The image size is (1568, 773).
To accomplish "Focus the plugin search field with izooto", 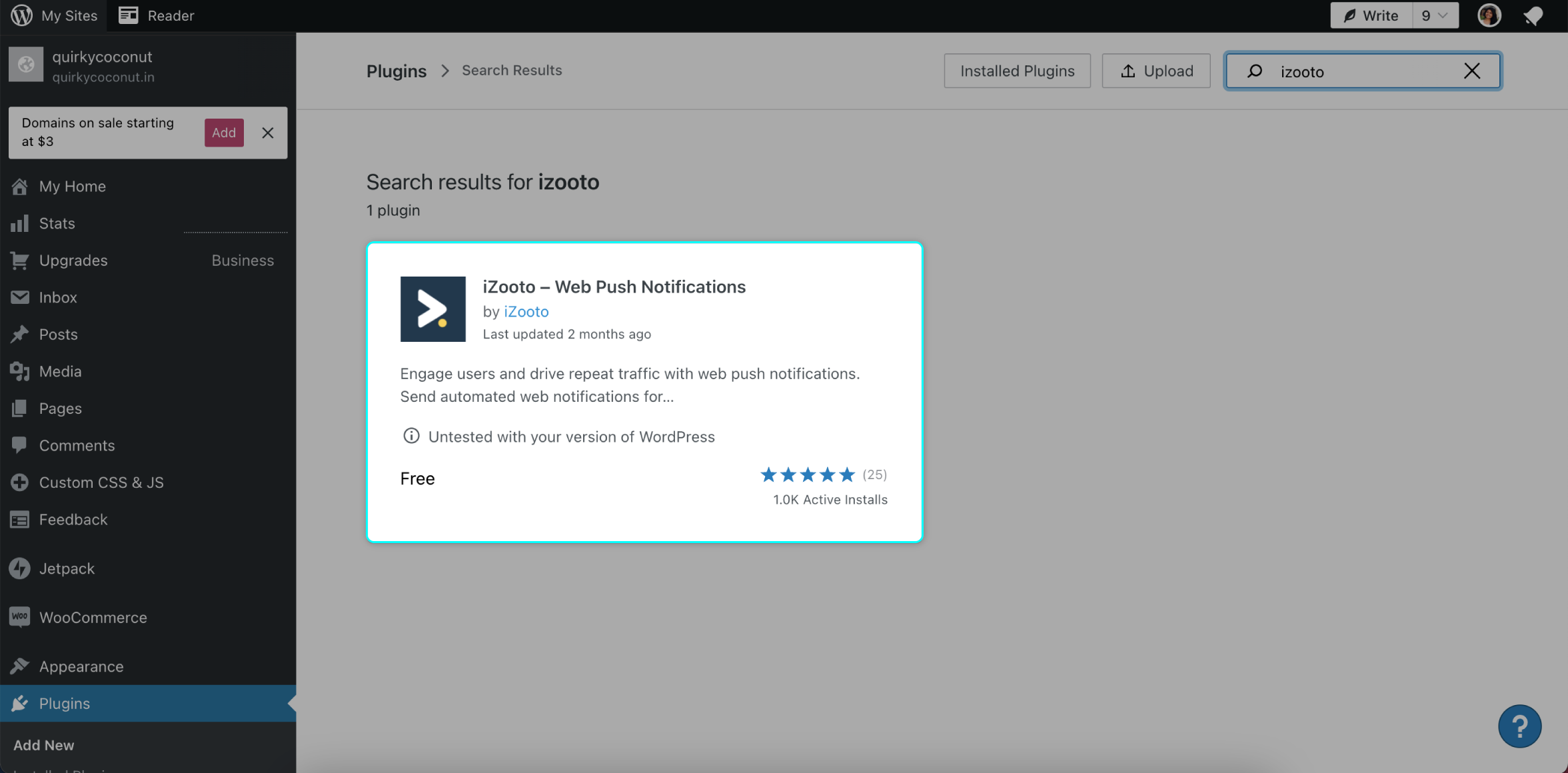I will [1363, 71].
